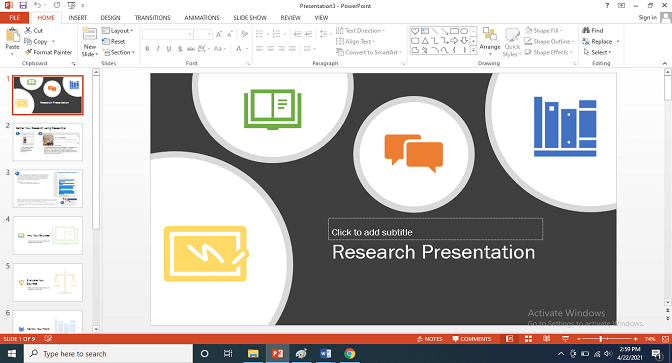Toggle Italic formatting
Screen dimensions: 672x363
(158, 49)
